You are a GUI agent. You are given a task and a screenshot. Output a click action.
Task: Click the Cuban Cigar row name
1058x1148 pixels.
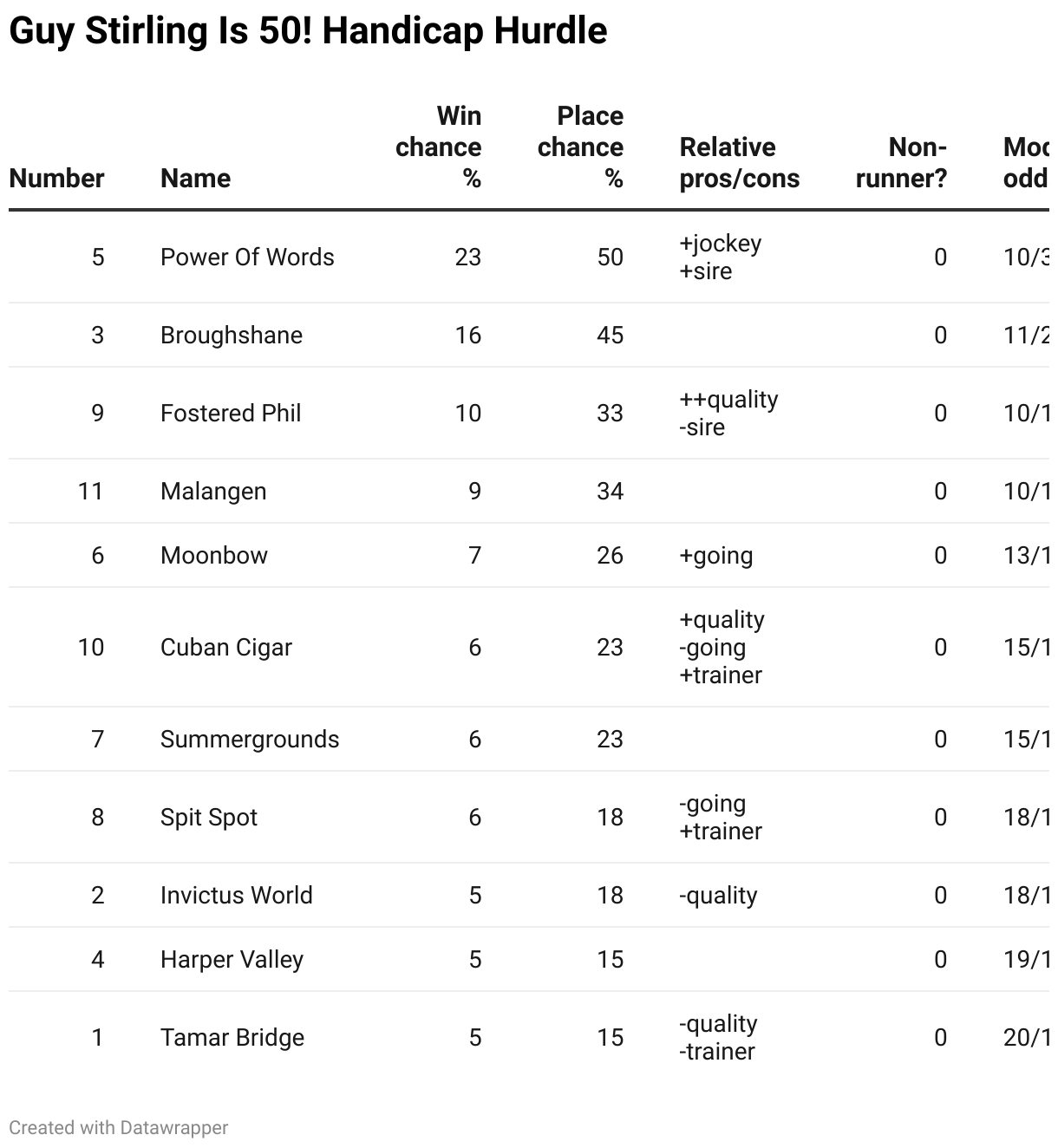(226, 648)
